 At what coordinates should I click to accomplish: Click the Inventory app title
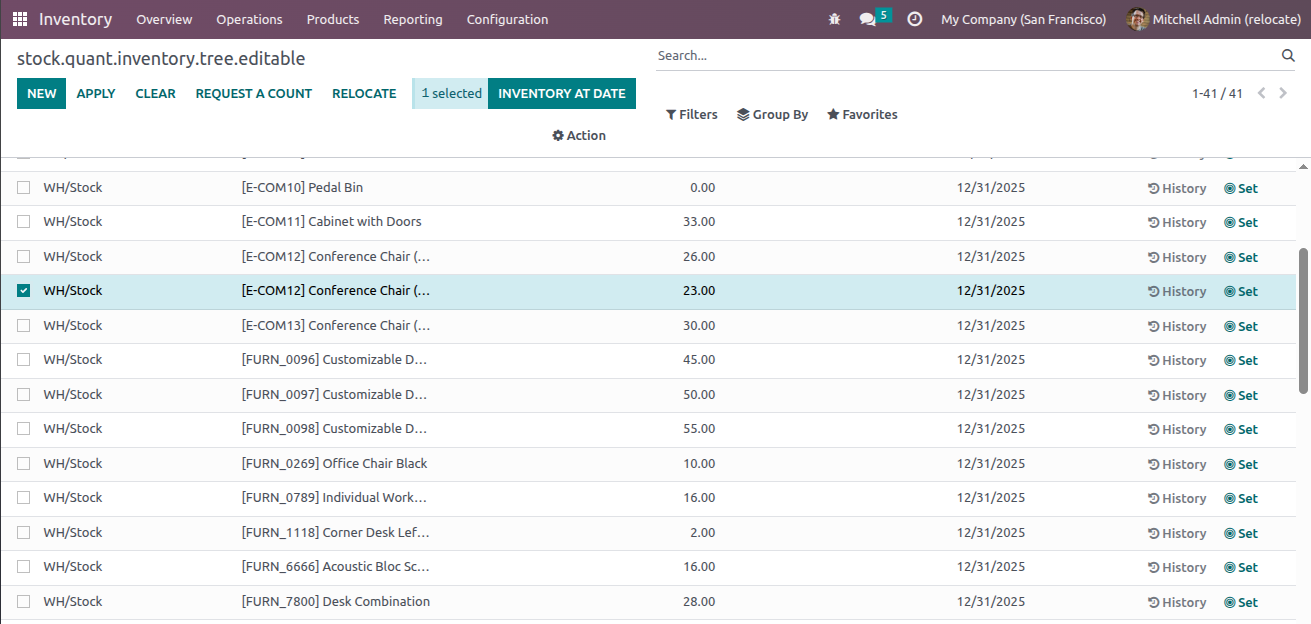pyautogui.click(x=75, y=19)
